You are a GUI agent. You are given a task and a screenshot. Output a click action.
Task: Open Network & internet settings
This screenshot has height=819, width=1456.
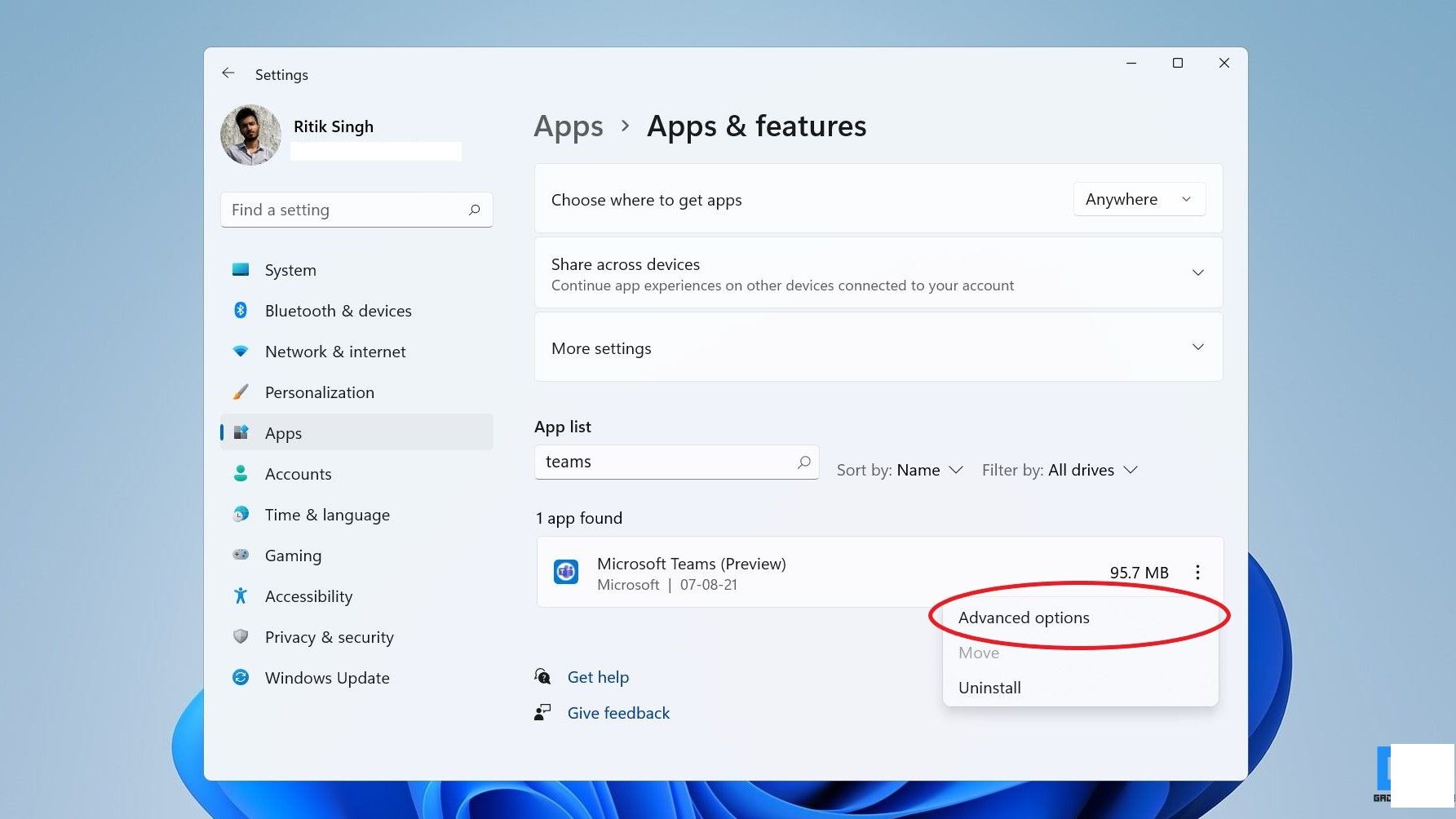click(x=356, y=352)
